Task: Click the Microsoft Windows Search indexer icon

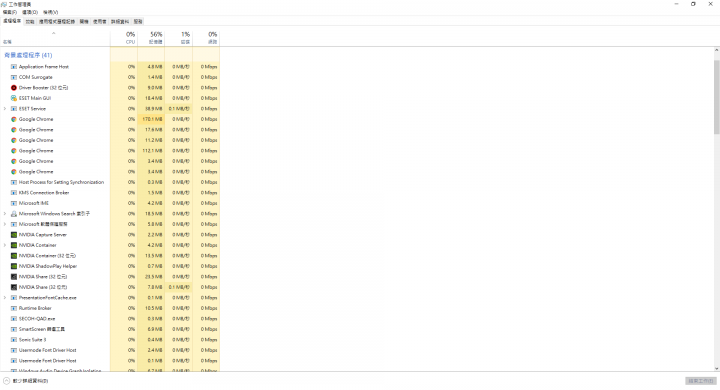Action: pyautogui.click(x=14, y=214)
